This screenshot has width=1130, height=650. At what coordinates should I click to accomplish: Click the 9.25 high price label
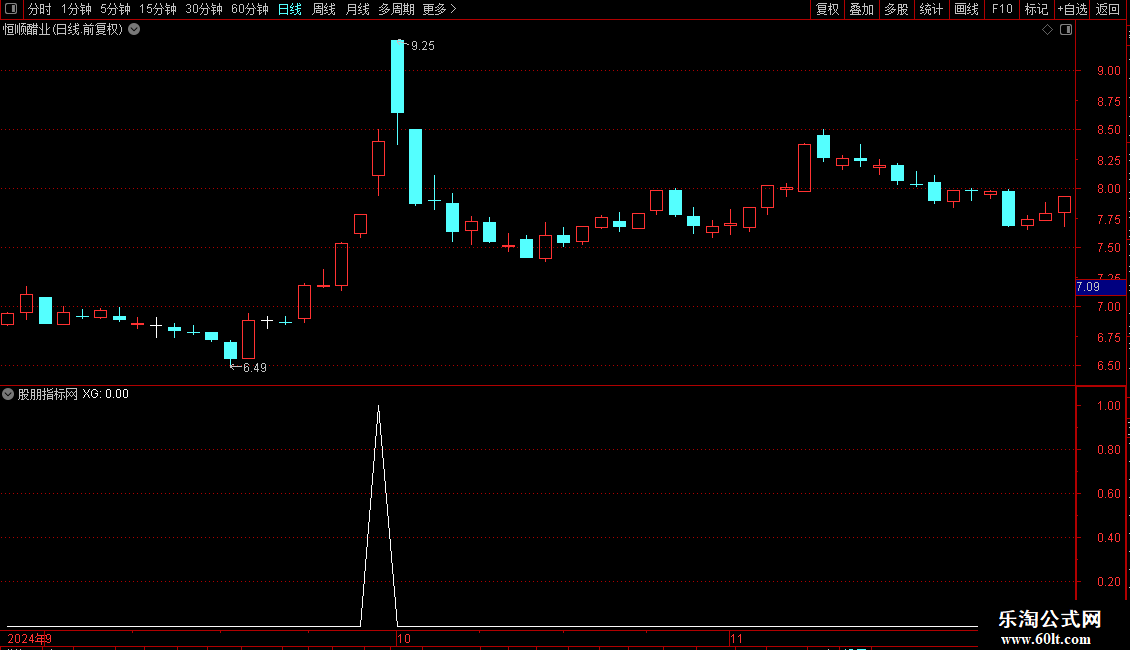click(422, 46)
